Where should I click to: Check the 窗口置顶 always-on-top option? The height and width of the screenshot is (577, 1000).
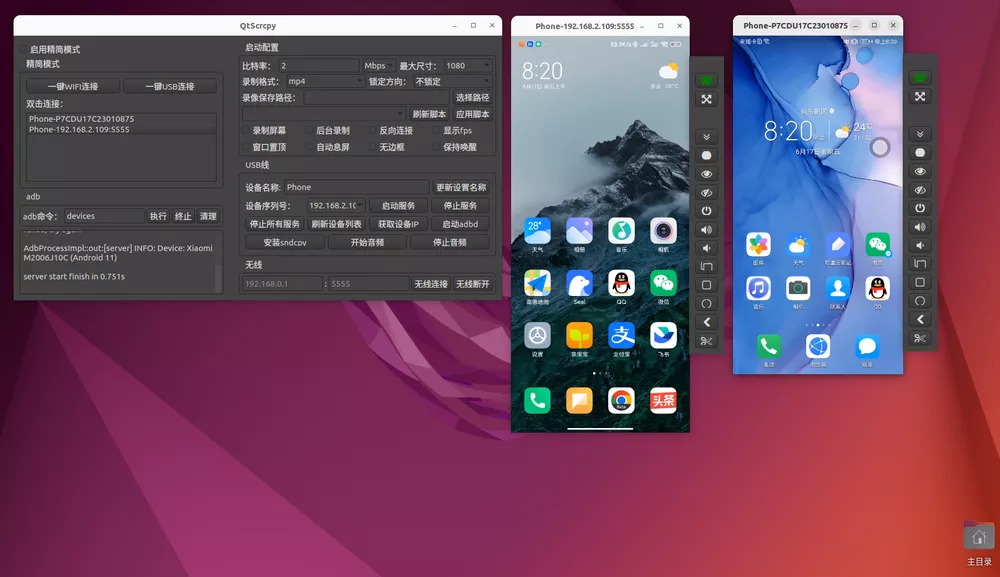pyautogui.click(x=246, y=147)
